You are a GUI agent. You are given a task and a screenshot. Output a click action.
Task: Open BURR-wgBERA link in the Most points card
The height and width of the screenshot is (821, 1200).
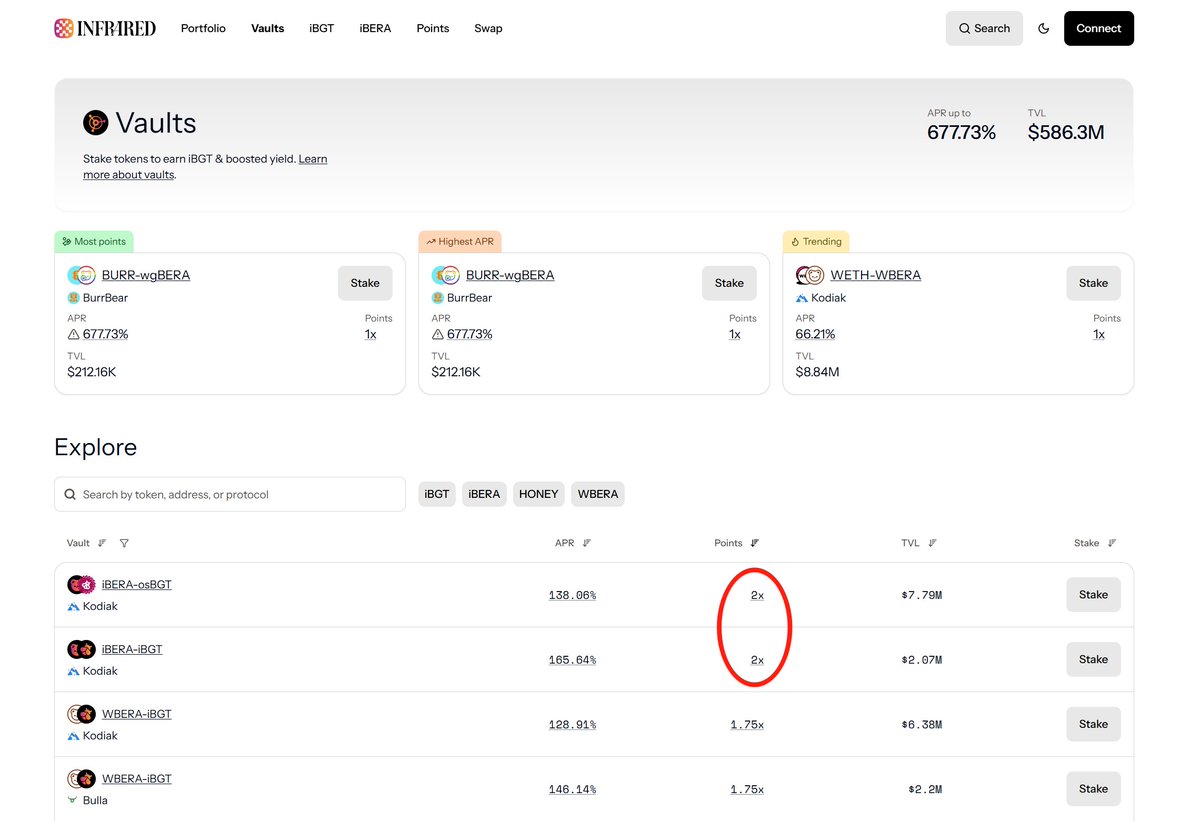pyautogui.click(x=146, y=275)
